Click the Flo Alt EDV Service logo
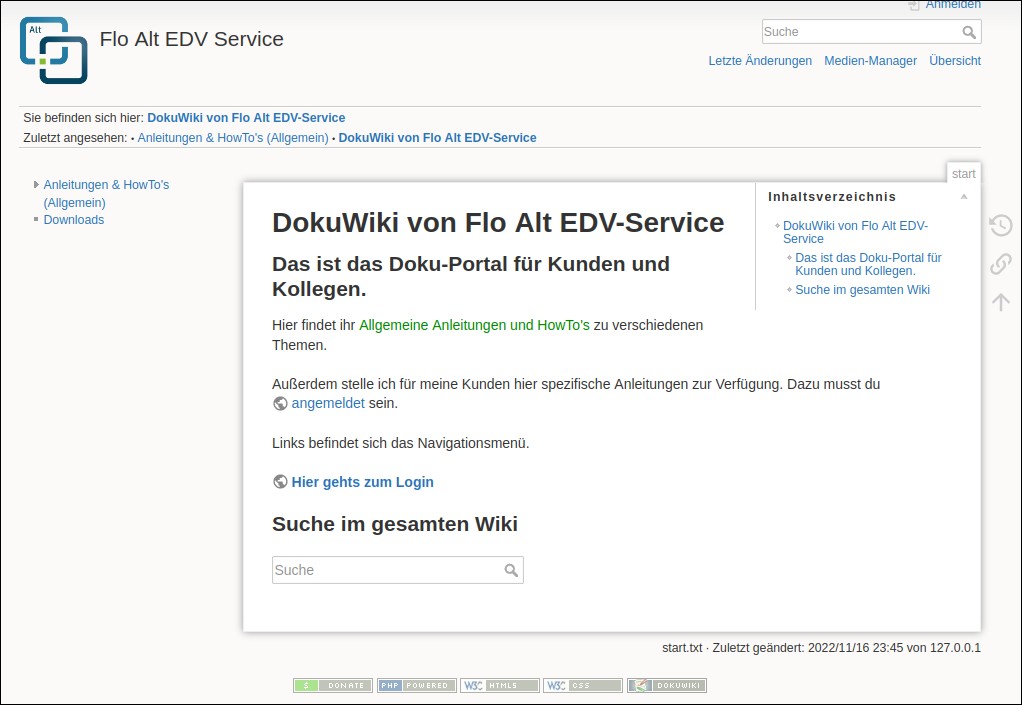 (53, 50)
